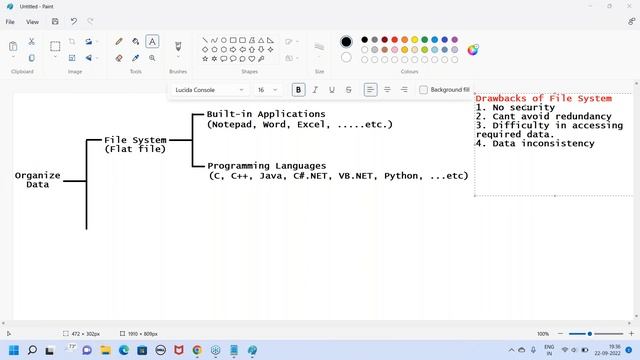Select the Heart shape
Viewport: 640px width, 360px height.
click(252, 59)
